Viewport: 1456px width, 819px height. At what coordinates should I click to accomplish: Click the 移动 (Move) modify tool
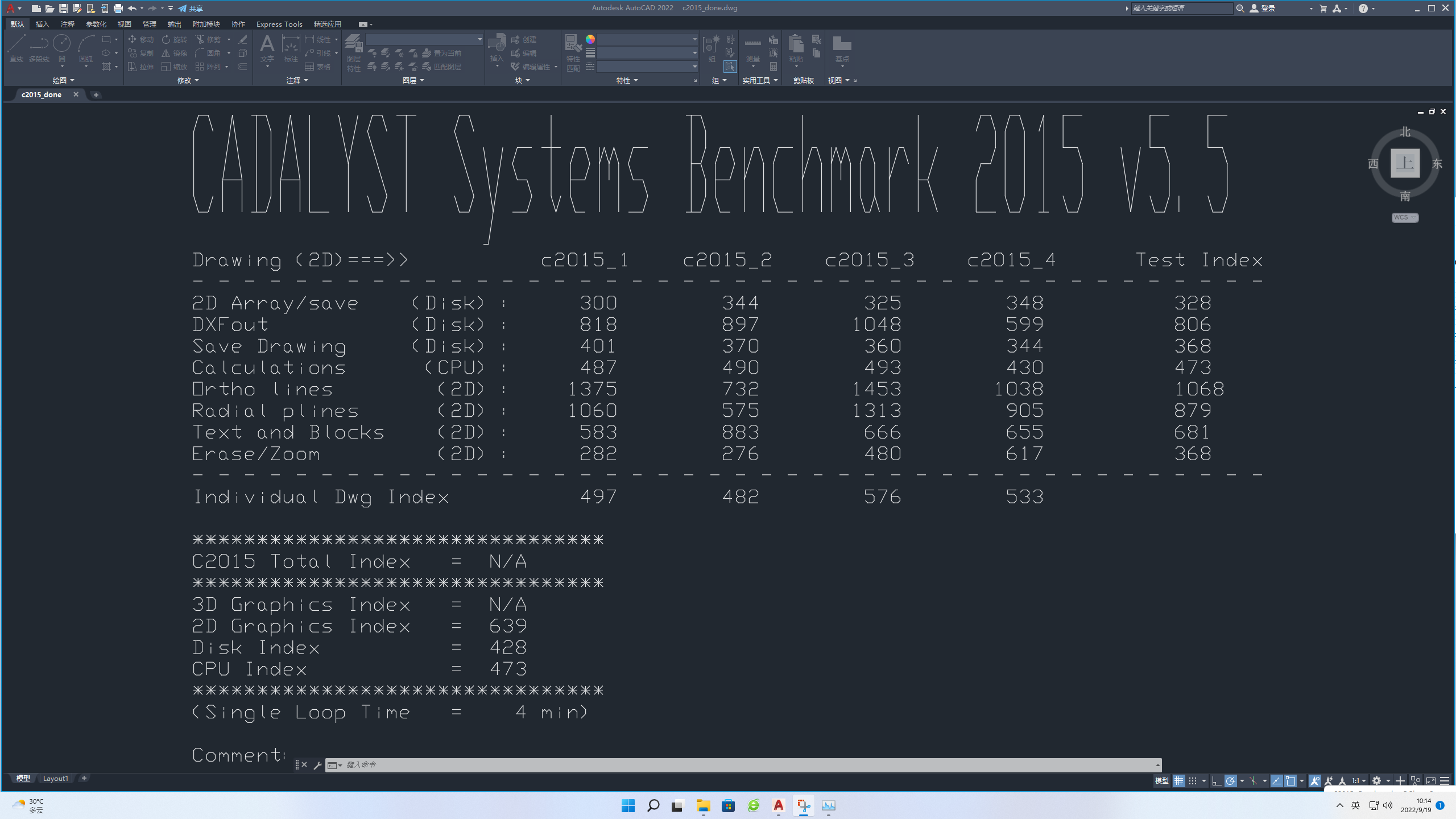click(x=141, y=39)
